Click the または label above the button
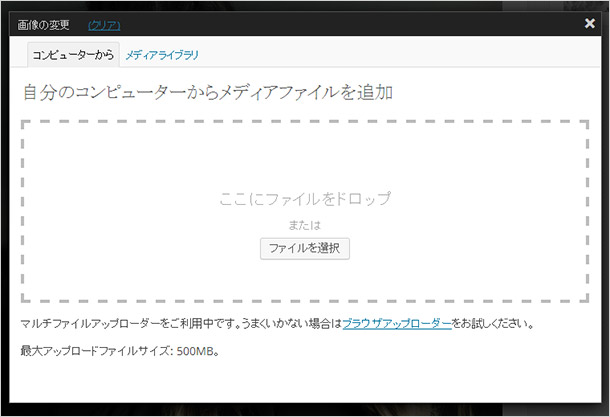The width and height of the screenshot is (610, 417). click(x=305, y=225)
